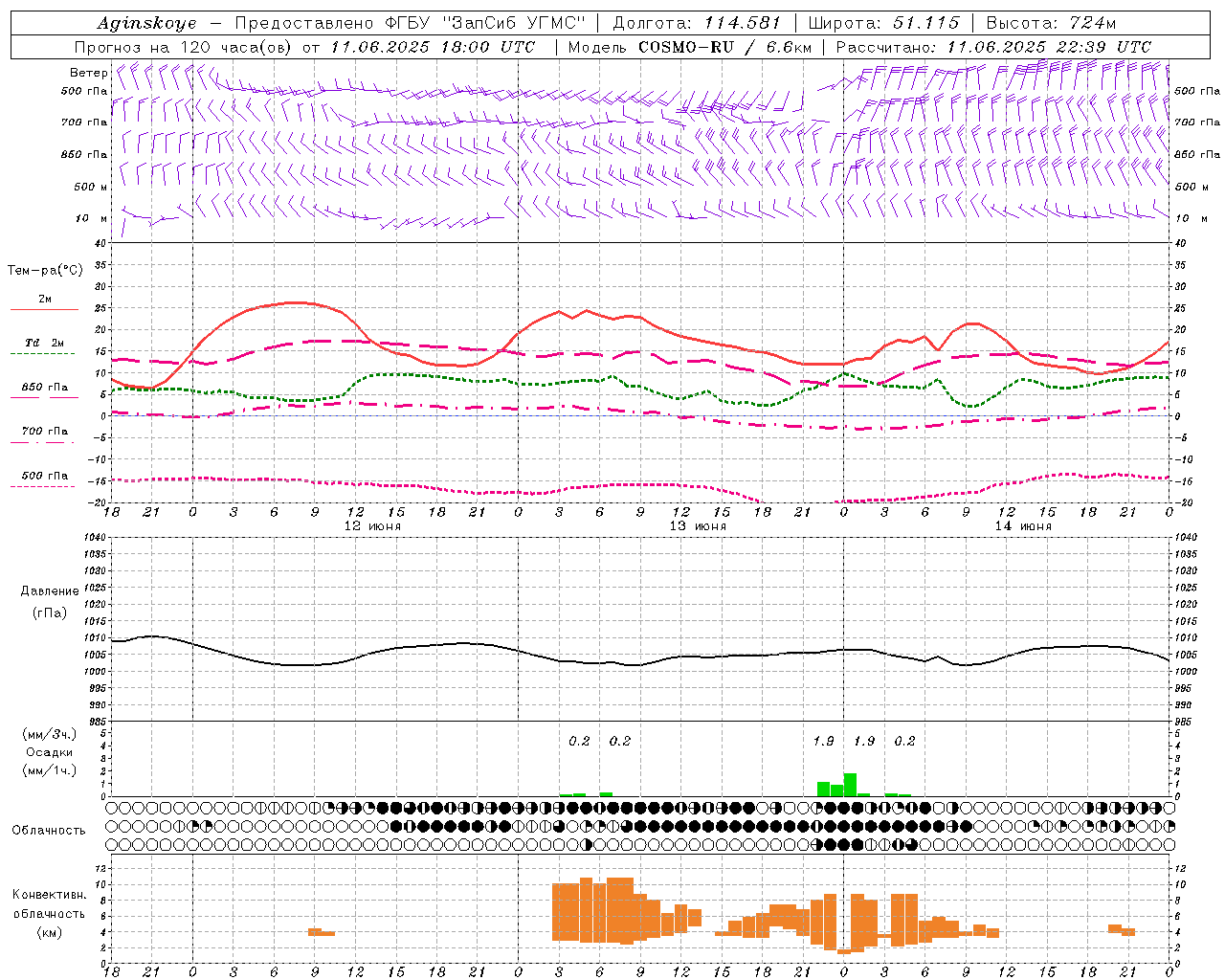Click the "Тем-ра(°C)" temperature label

pyautogui.click(x=45, y=271)
